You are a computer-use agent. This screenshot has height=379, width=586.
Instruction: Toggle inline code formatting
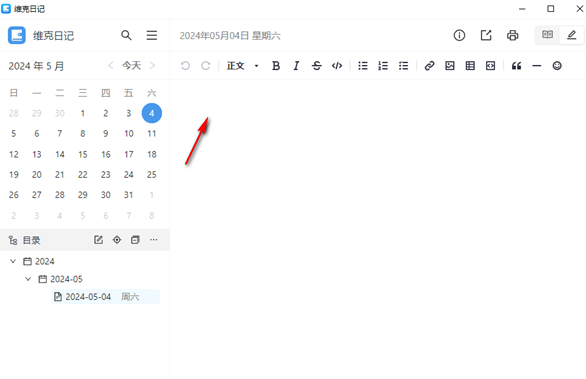click(337, 66)
